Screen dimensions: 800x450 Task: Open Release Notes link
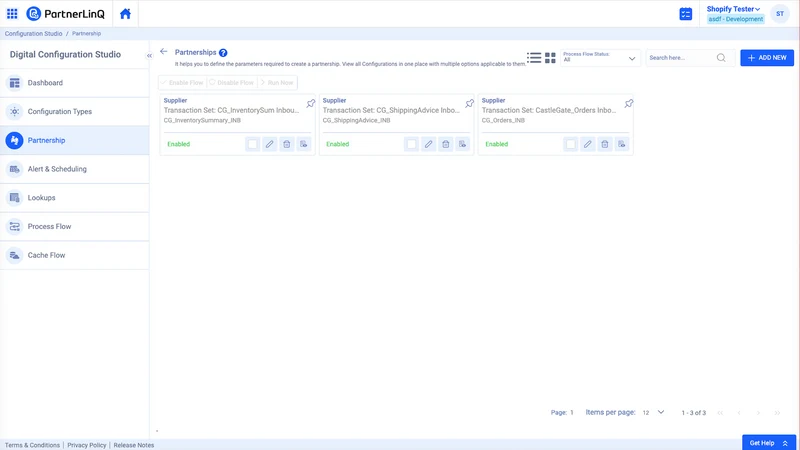pyautogui.click(x=134, y=445)
